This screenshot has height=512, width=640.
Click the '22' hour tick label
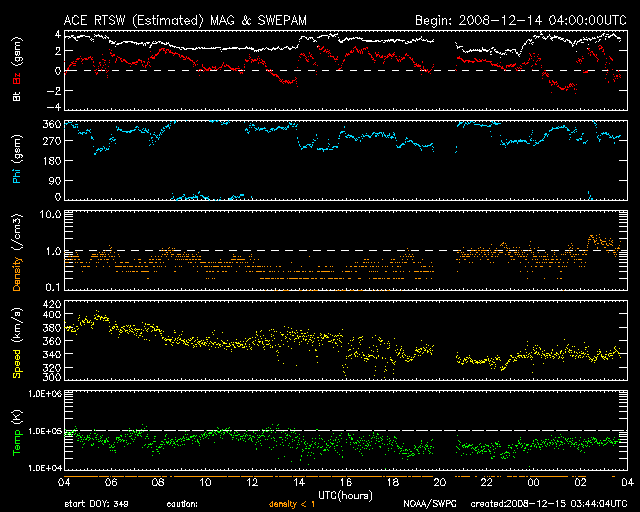pos(487,483)
